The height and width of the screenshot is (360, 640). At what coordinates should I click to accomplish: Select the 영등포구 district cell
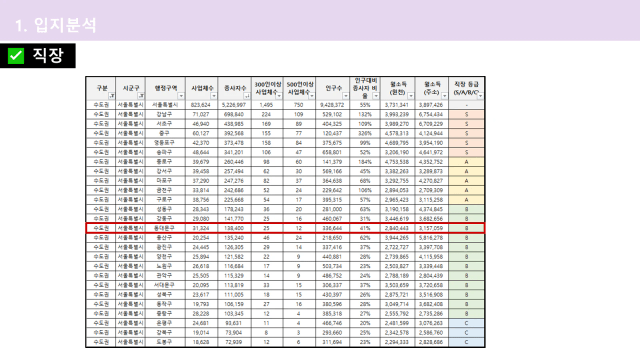(165, 143)
